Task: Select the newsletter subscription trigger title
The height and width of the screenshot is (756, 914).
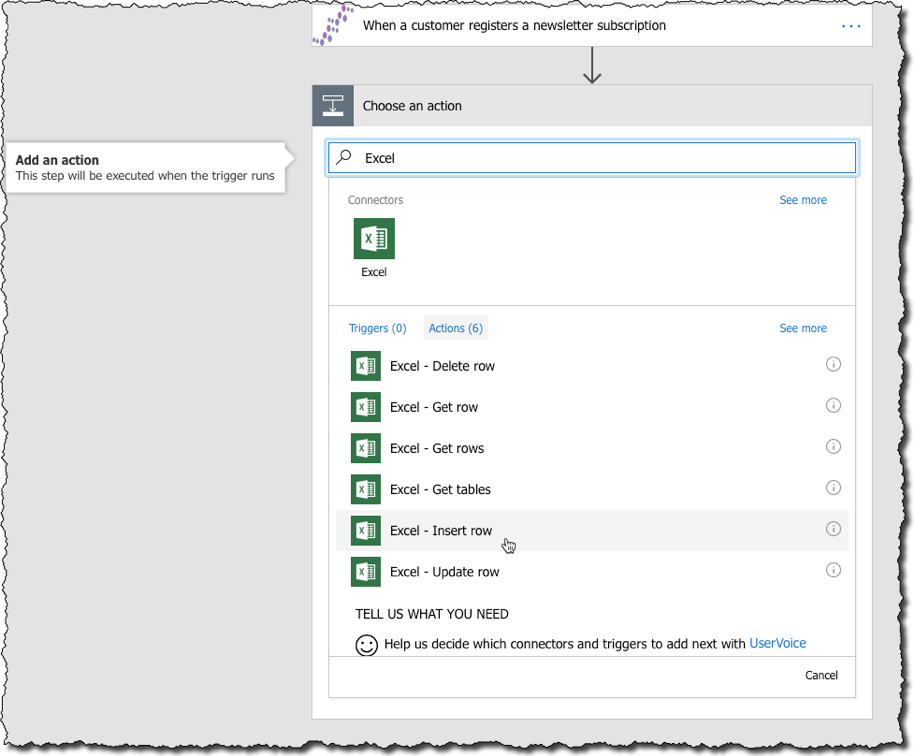Action: (514, 26)
